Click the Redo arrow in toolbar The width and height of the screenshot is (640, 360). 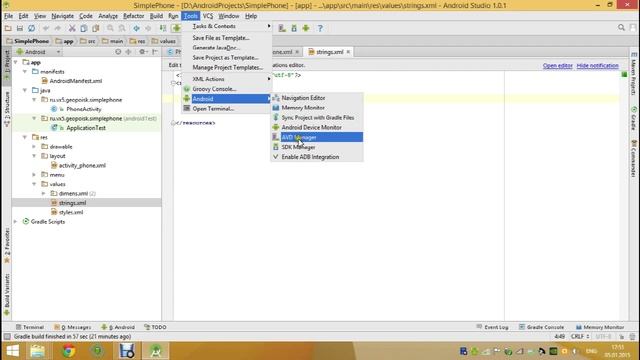click(x=58, y=28)
